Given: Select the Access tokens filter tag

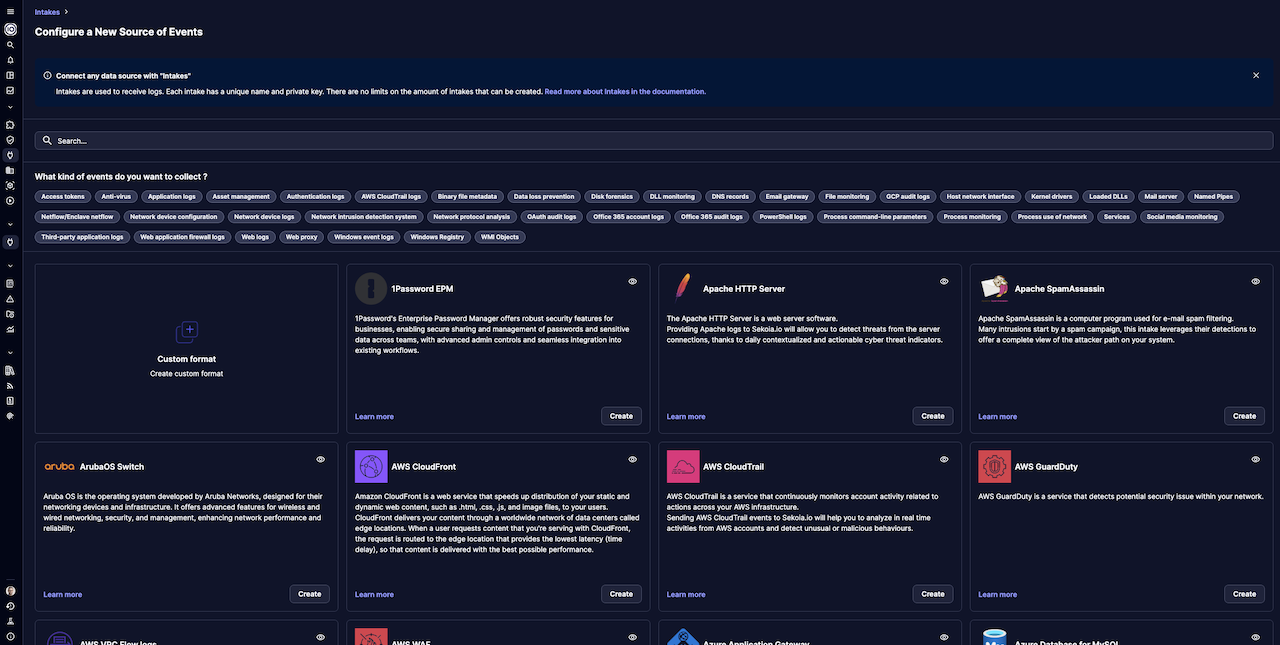Looking at the screenshot, I should [x=63, y=197].
